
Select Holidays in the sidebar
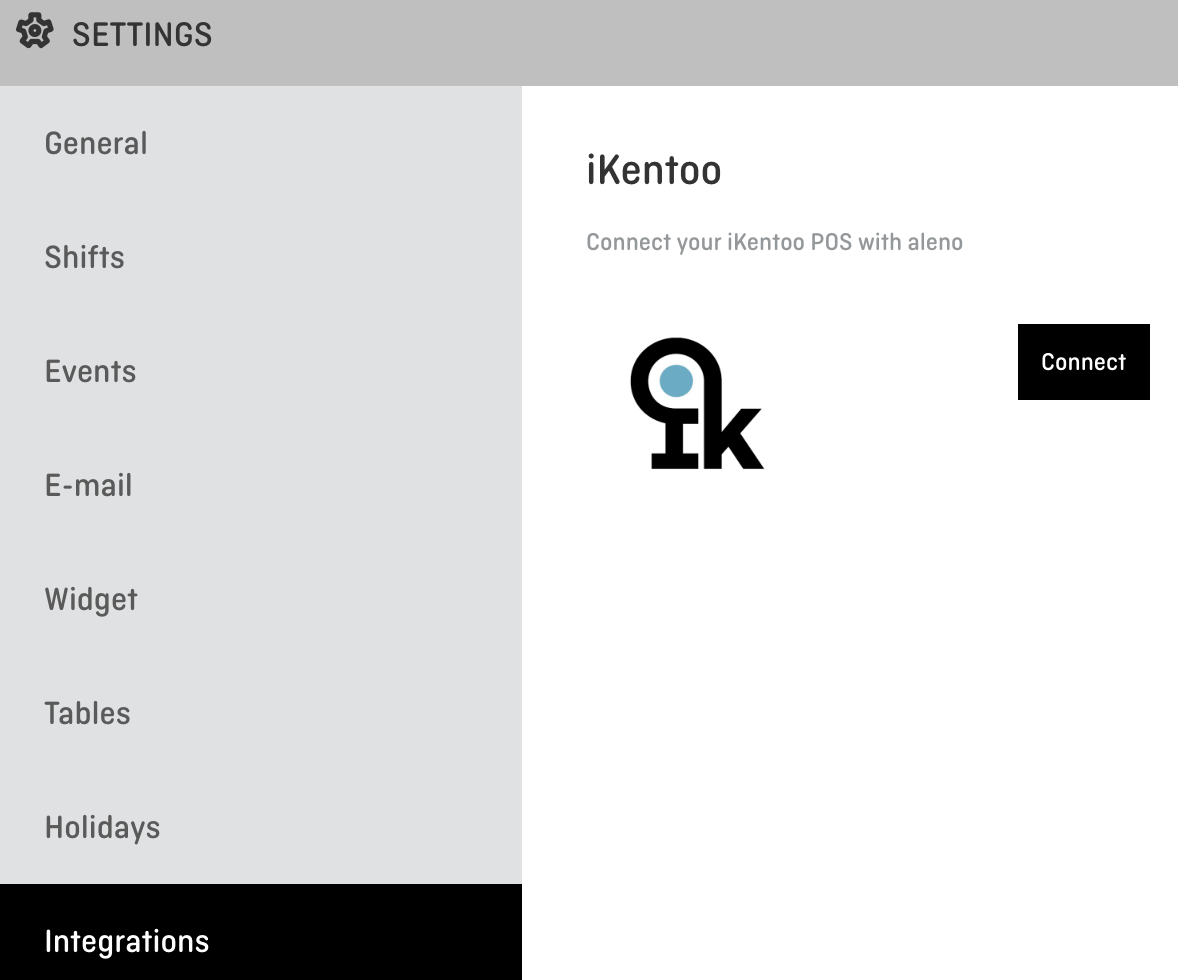coord(261,827)
